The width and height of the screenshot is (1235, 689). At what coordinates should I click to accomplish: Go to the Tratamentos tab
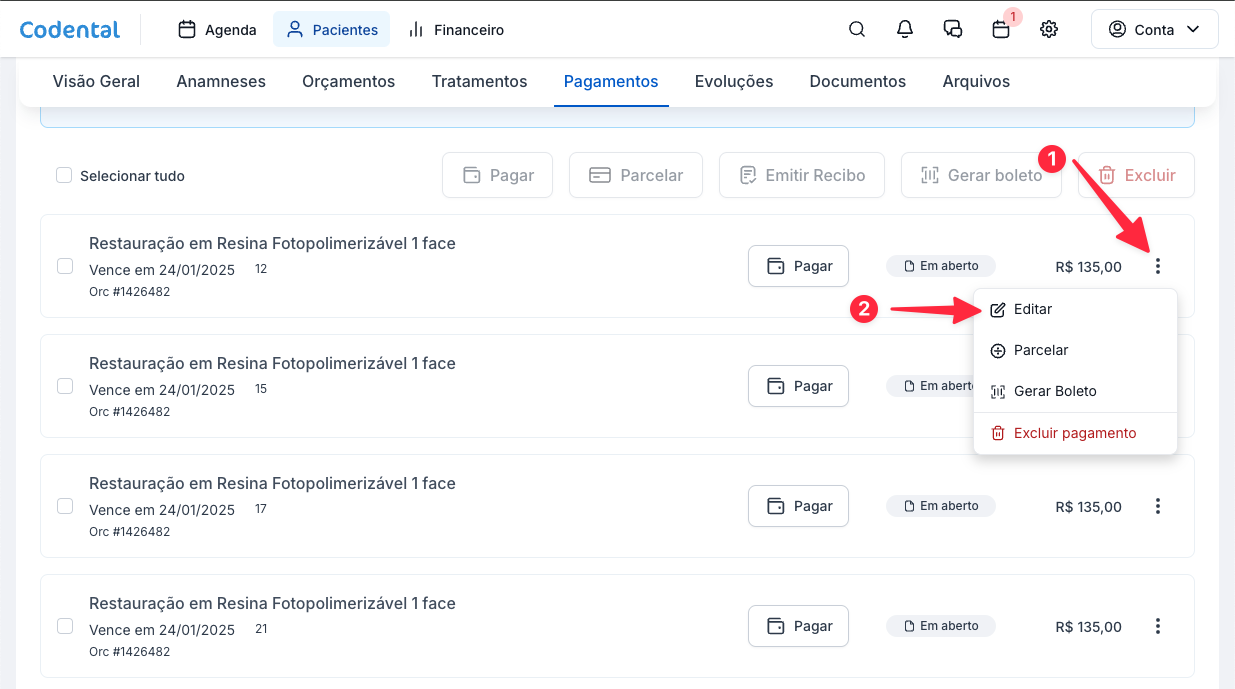[x=479, y=82]
